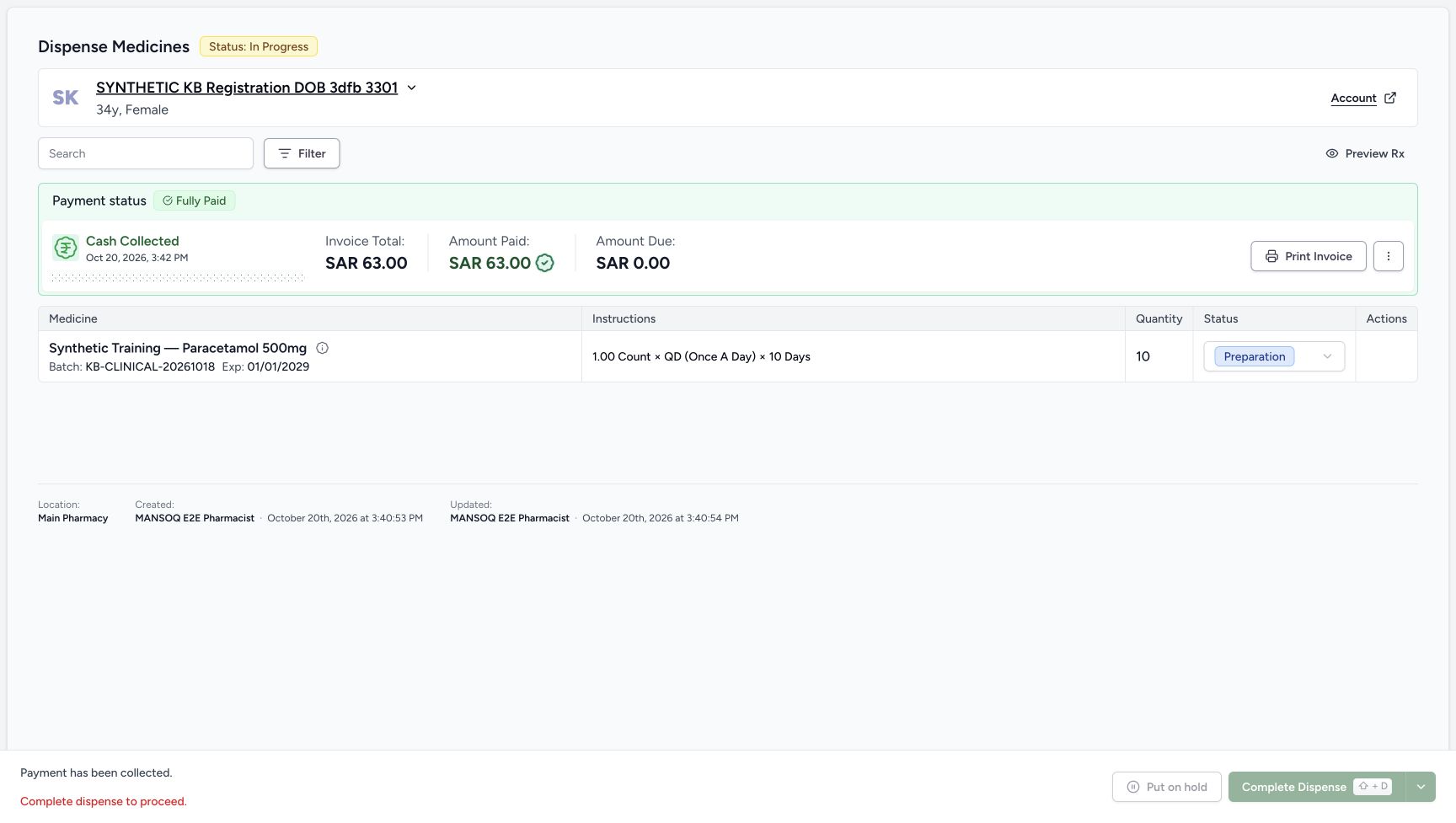This screenshot has height=823, width=1456.
Task: Click the green verified checkmark beside Amount Paid
Action: [x=545, y=263]
